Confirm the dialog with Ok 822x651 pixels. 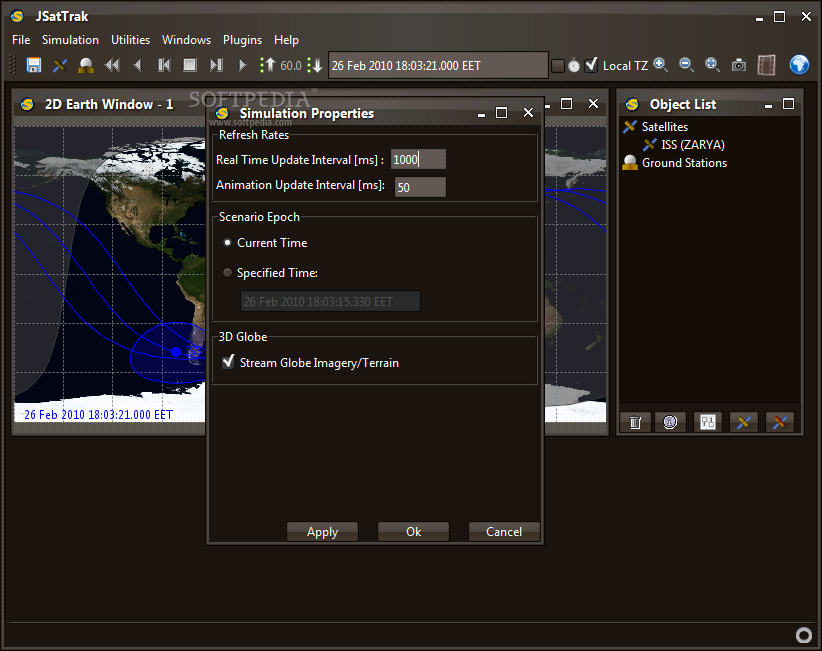[x=413, y=531]
